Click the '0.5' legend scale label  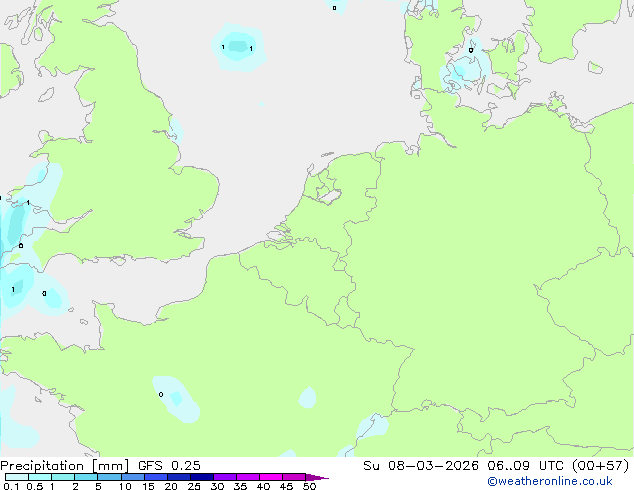[35, 486]
